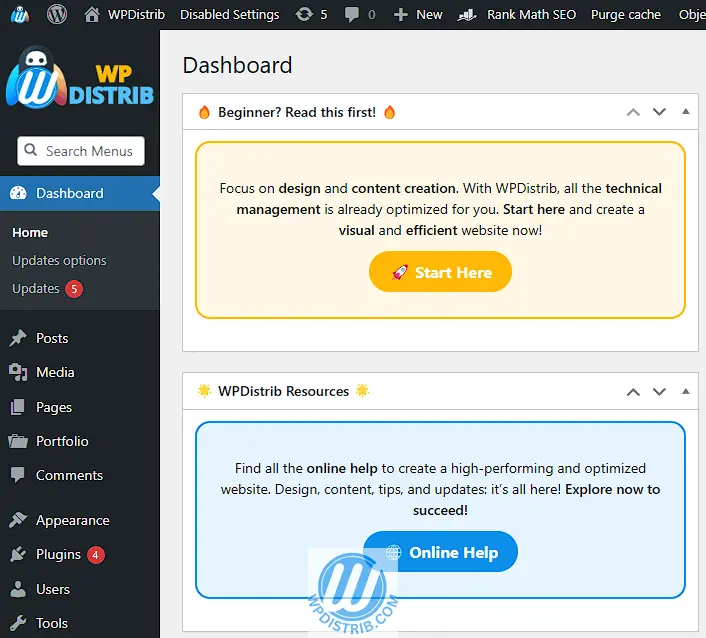Collapse the WPDistrib Resources panel
Image resolution: width=706 pixels, height=638 pixels.
685,392
